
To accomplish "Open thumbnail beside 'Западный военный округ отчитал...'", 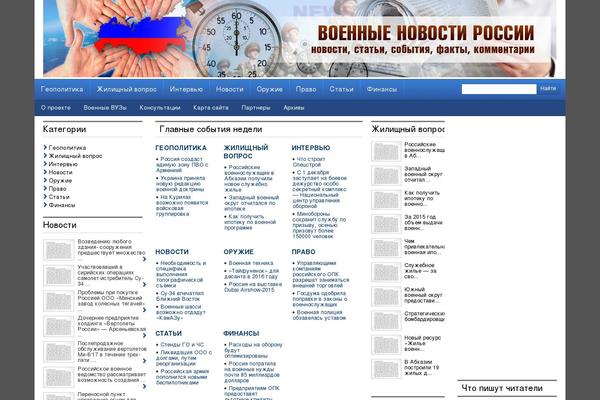I will pos(386,176).
